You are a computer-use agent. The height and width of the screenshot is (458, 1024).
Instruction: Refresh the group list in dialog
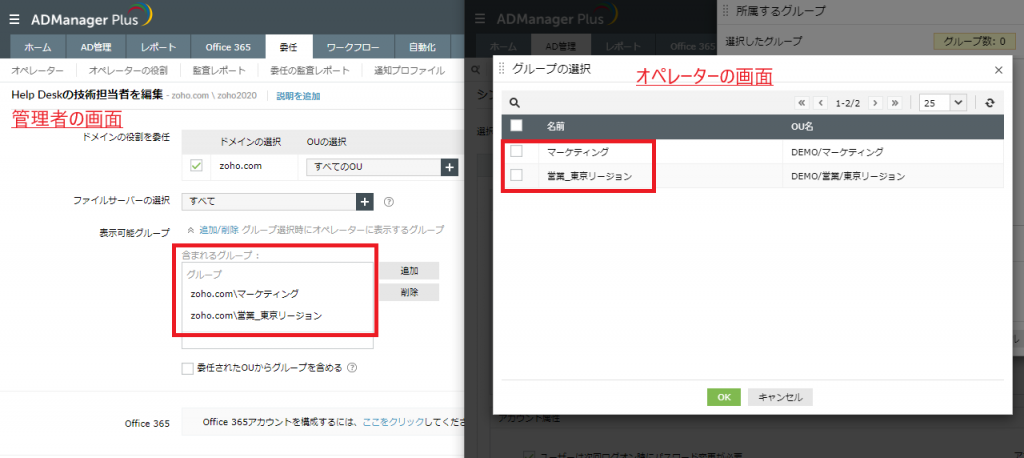pos(990,103)
